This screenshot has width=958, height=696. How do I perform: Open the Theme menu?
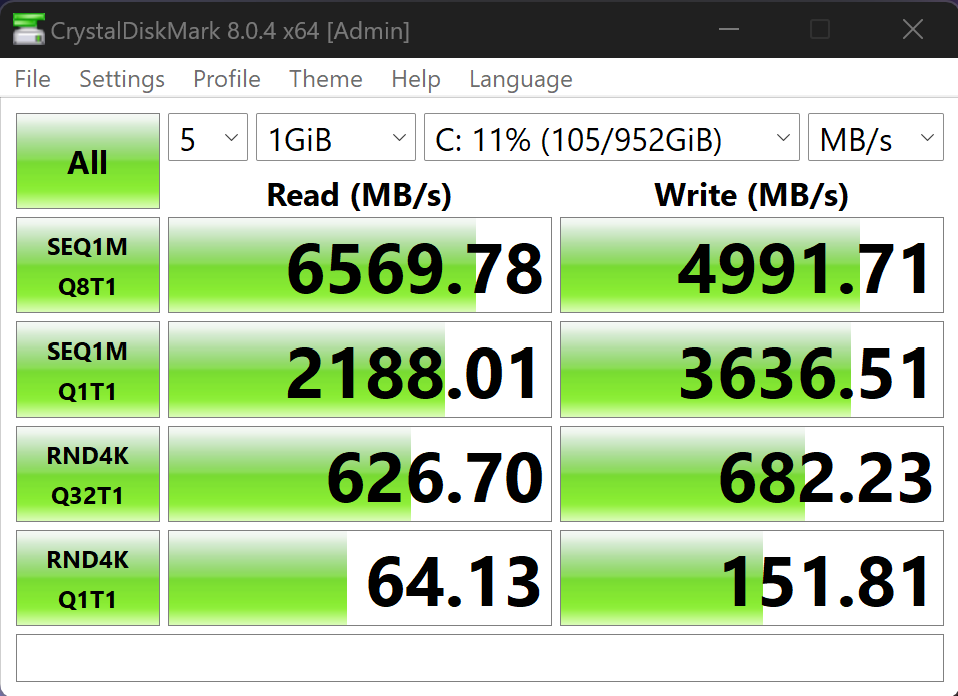(x=326, y=79)
